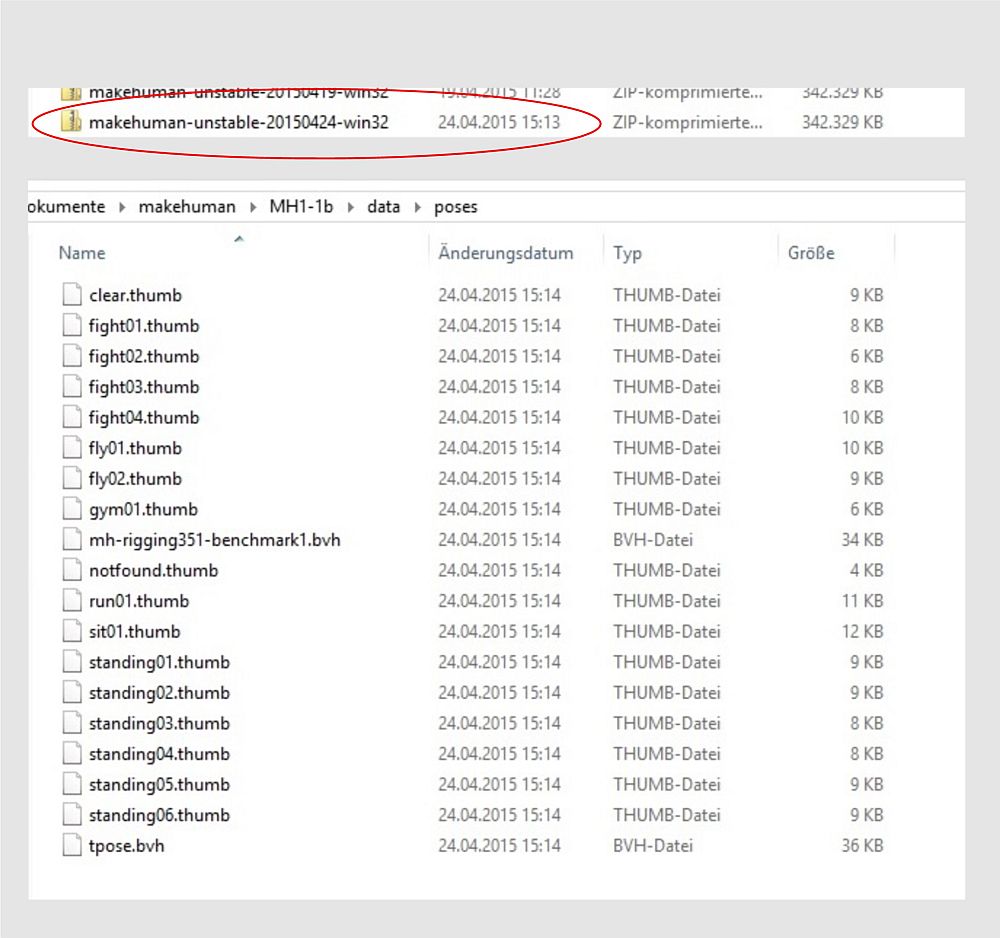Screen dimensions: 1000x938
Task: Expand breadcrumb arrow after MH1-1b
Action: click(351, 207)
